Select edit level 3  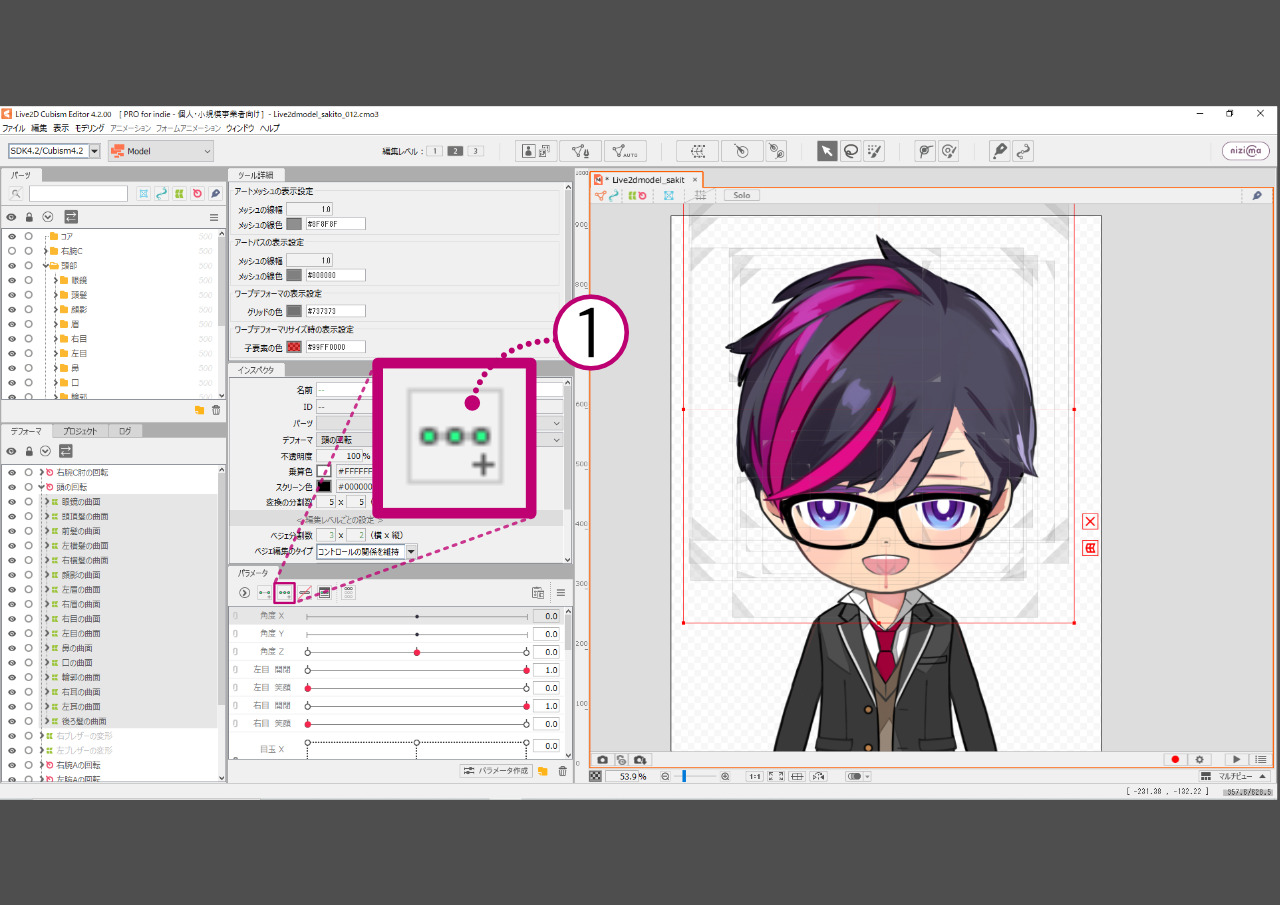pos(476,151)
